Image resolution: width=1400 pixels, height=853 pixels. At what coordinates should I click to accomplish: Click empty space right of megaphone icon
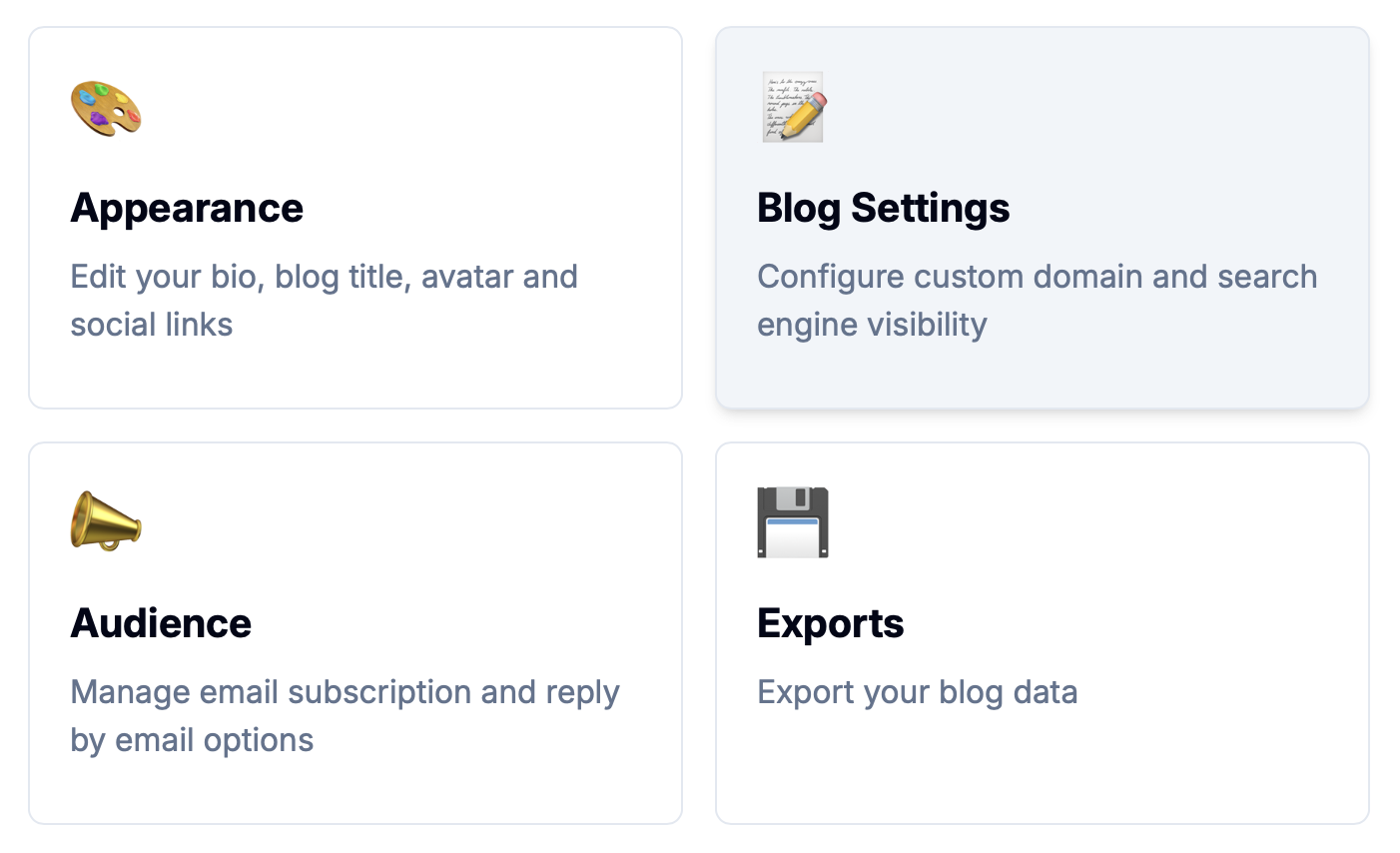point(399,520)
